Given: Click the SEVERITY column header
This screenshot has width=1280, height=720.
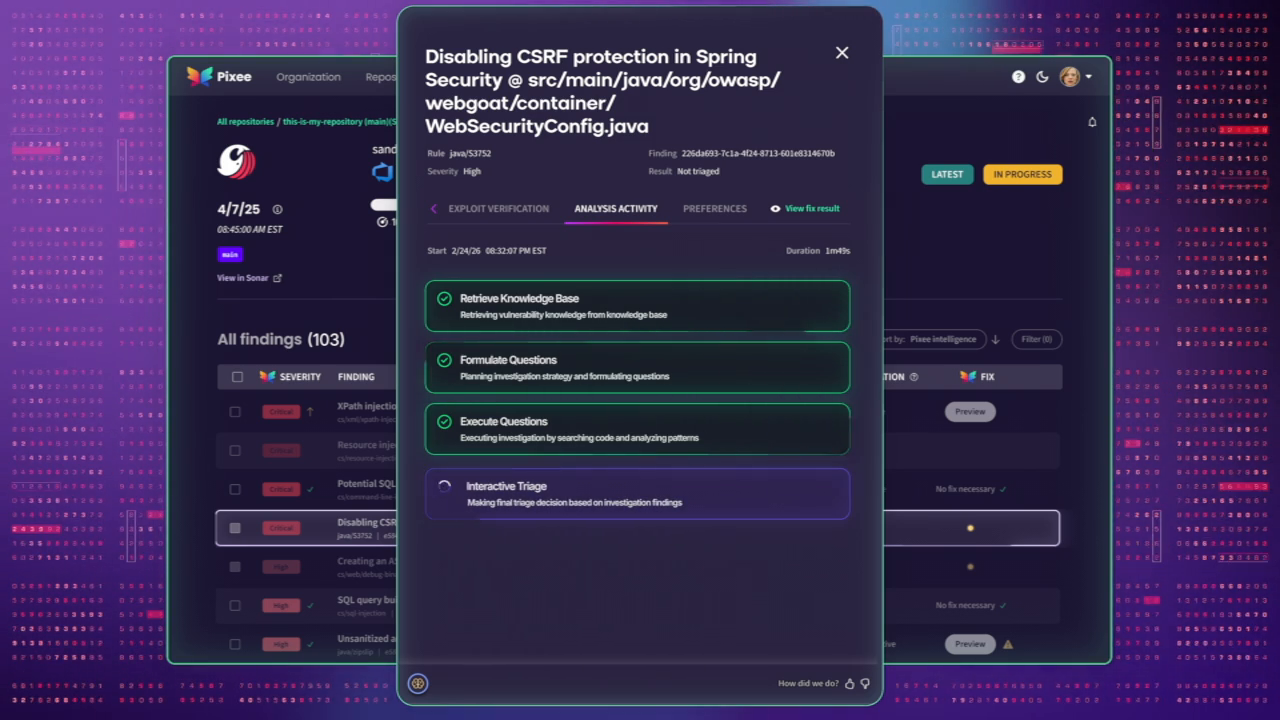Looking at the screenshot, I should click(300, 377).
